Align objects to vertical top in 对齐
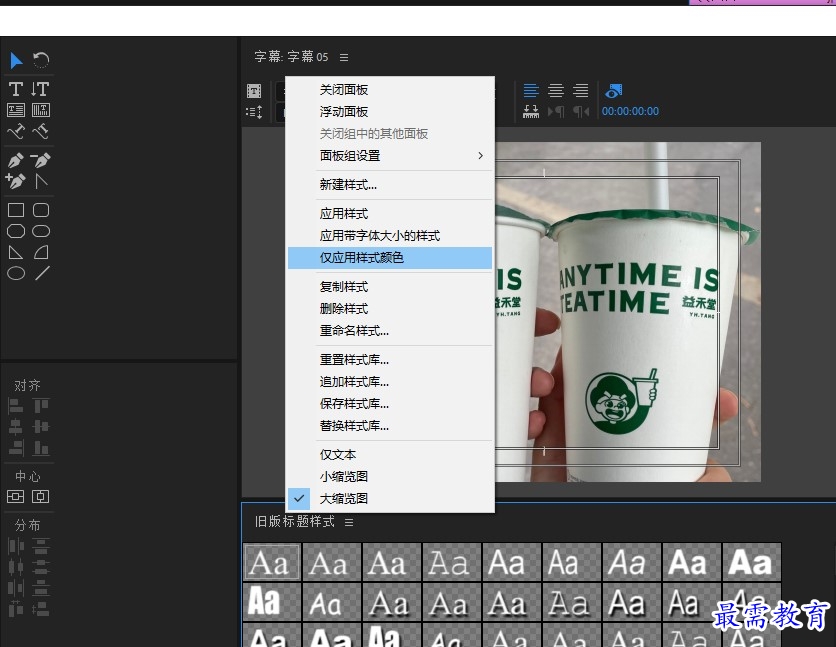The image size is (836, 647). [x=41, y=406]
